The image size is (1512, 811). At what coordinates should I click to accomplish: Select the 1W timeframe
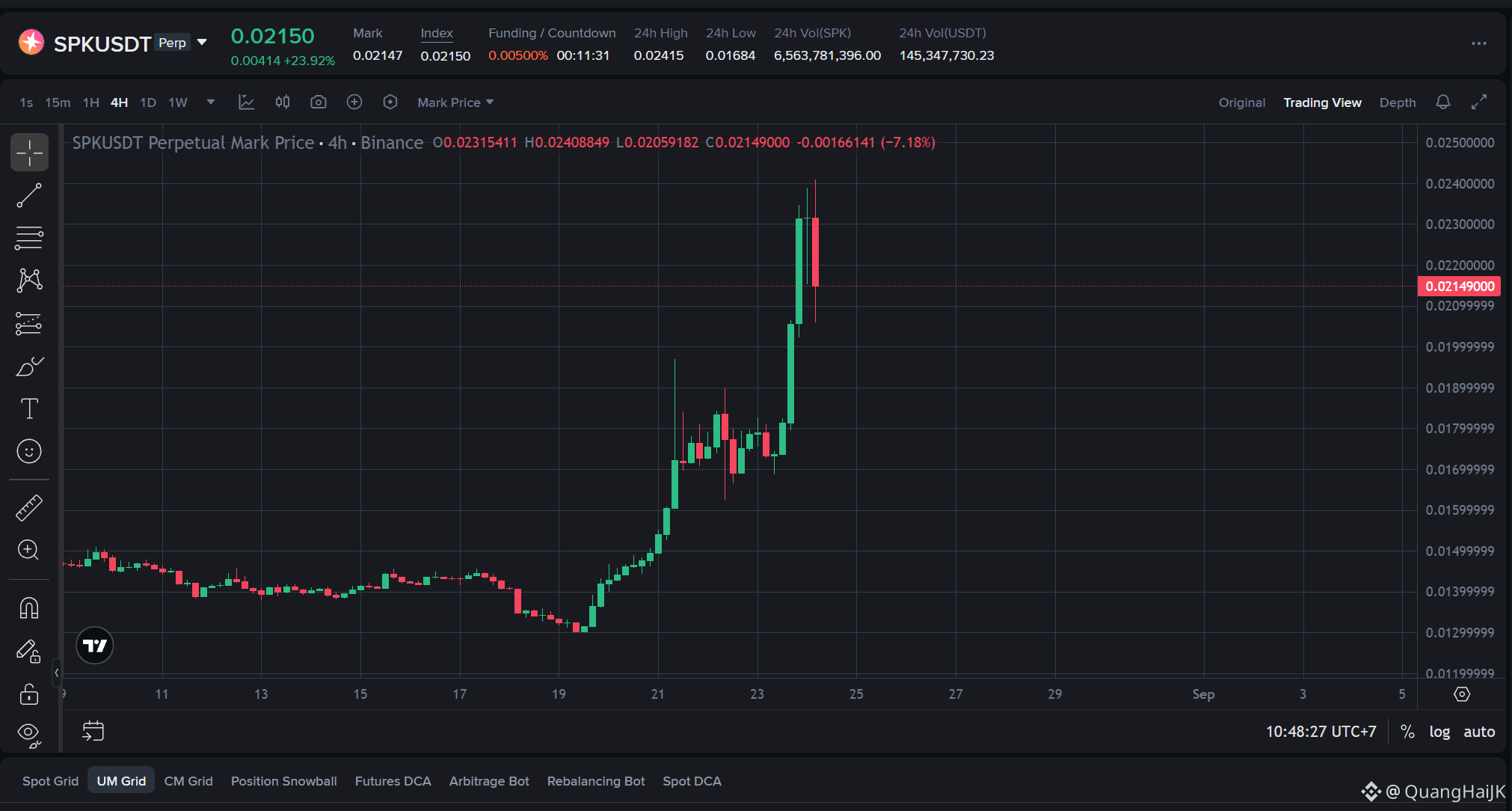click(178, 102)
